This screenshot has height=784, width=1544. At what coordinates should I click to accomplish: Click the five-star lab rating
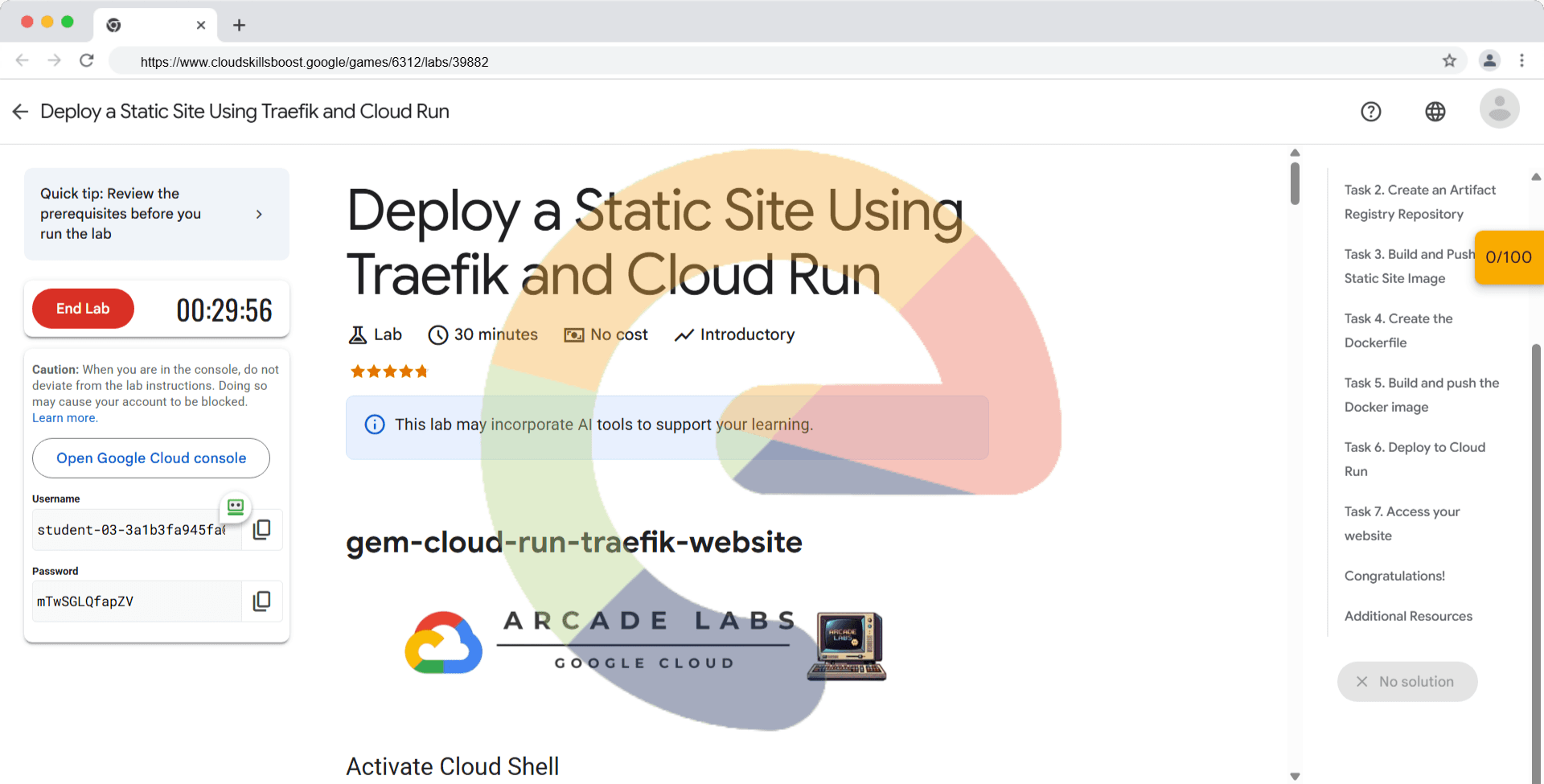(x=389, y=371)
